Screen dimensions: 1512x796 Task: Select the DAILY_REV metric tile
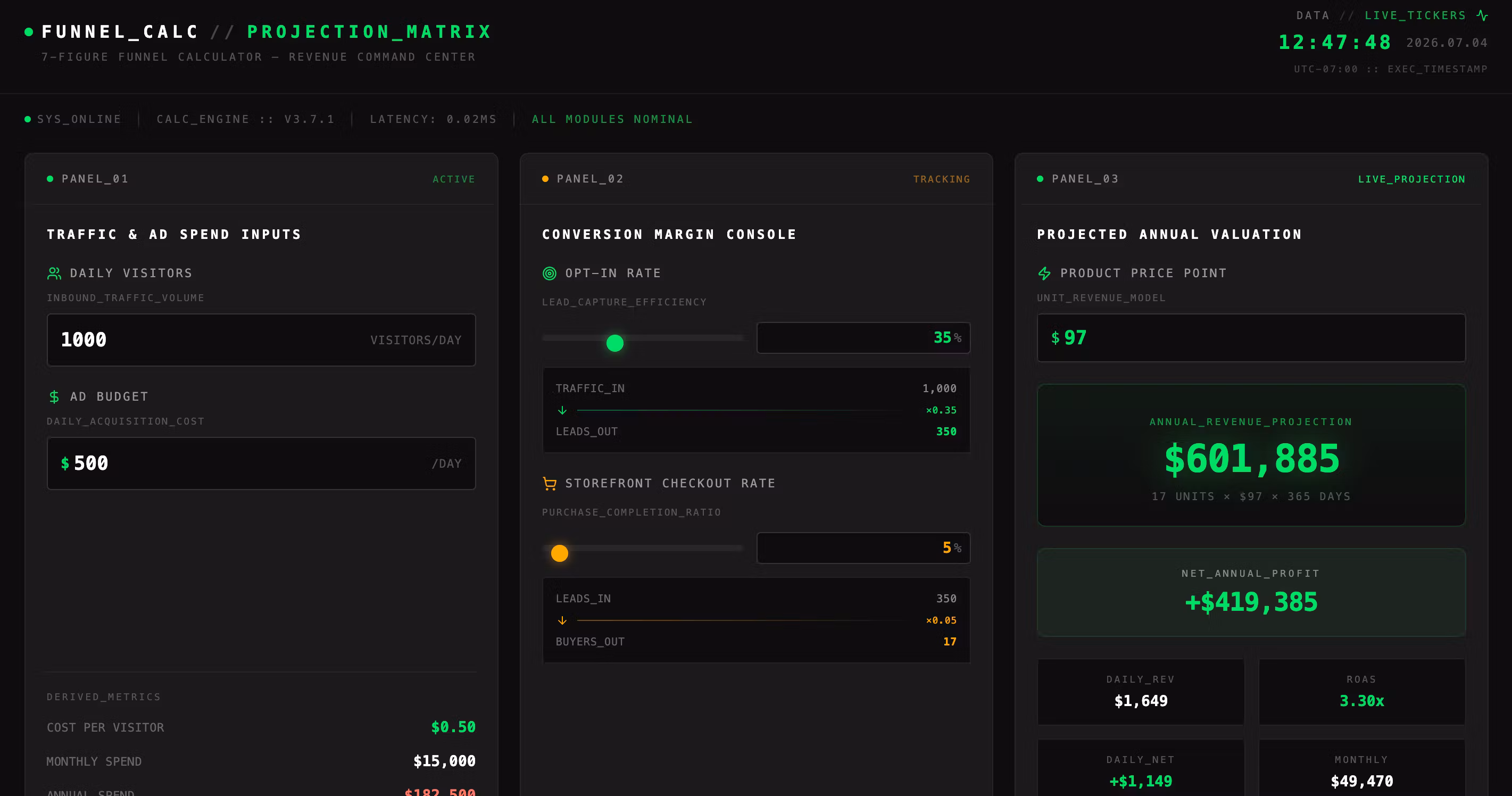(1141, 692)
